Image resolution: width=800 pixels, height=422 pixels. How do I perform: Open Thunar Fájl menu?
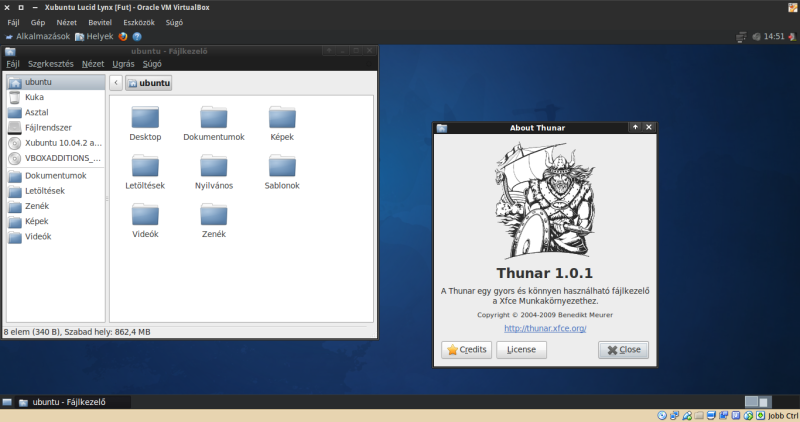pyautogui.click(x=13, y=64)
